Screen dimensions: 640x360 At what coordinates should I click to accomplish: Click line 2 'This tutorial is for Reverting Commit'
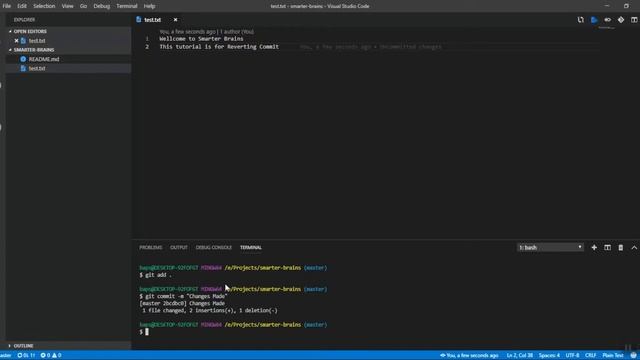[x=219, y=47]
